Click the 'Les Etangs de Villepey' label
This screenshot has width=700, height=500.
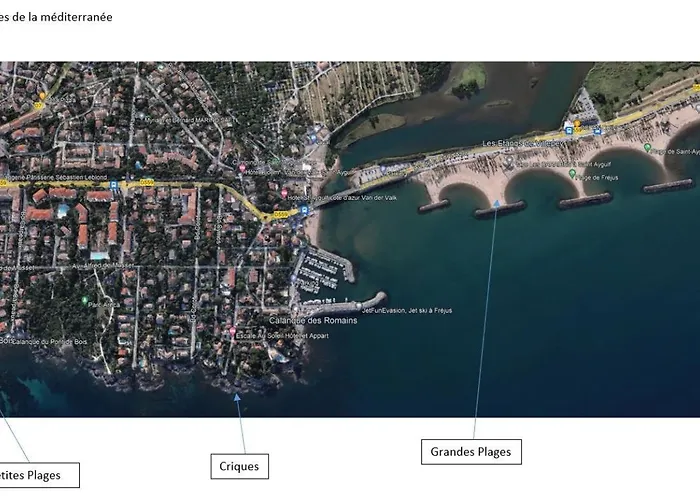pos(523,143)
